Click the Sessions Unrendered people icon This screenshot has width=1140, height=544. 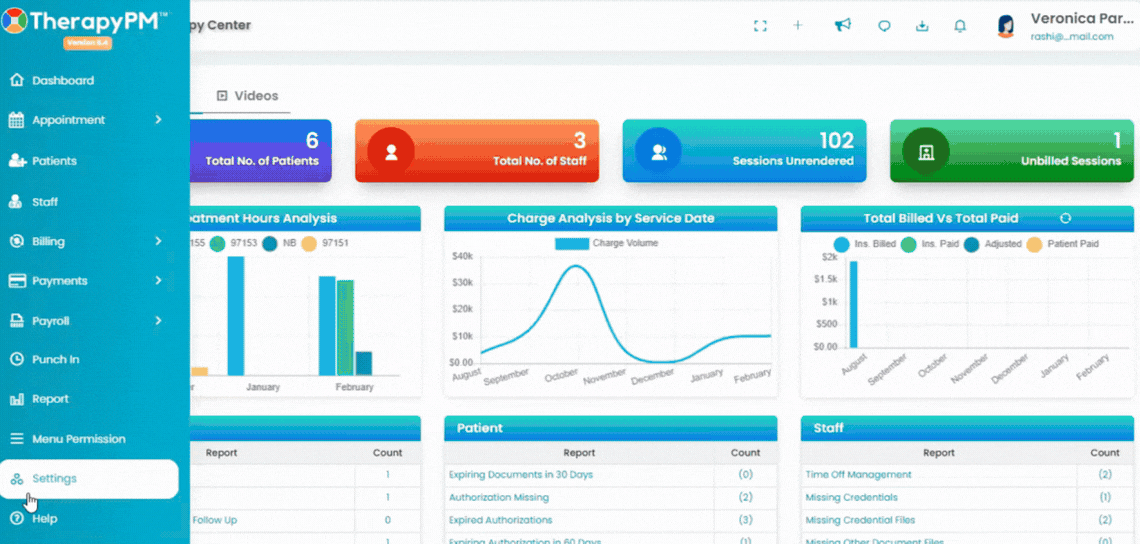(x=659, y=152)
